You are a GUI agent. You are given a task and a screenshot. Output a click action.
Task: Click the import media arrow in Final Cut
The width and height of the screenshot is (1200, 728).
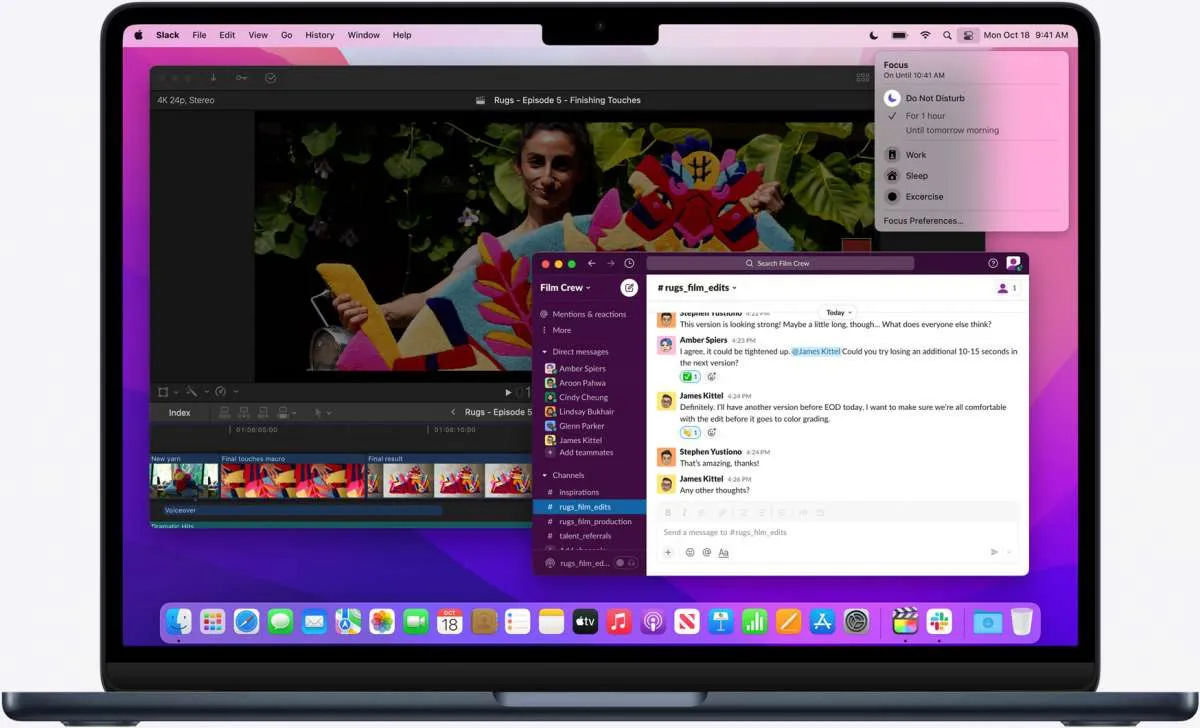(213, 78)
